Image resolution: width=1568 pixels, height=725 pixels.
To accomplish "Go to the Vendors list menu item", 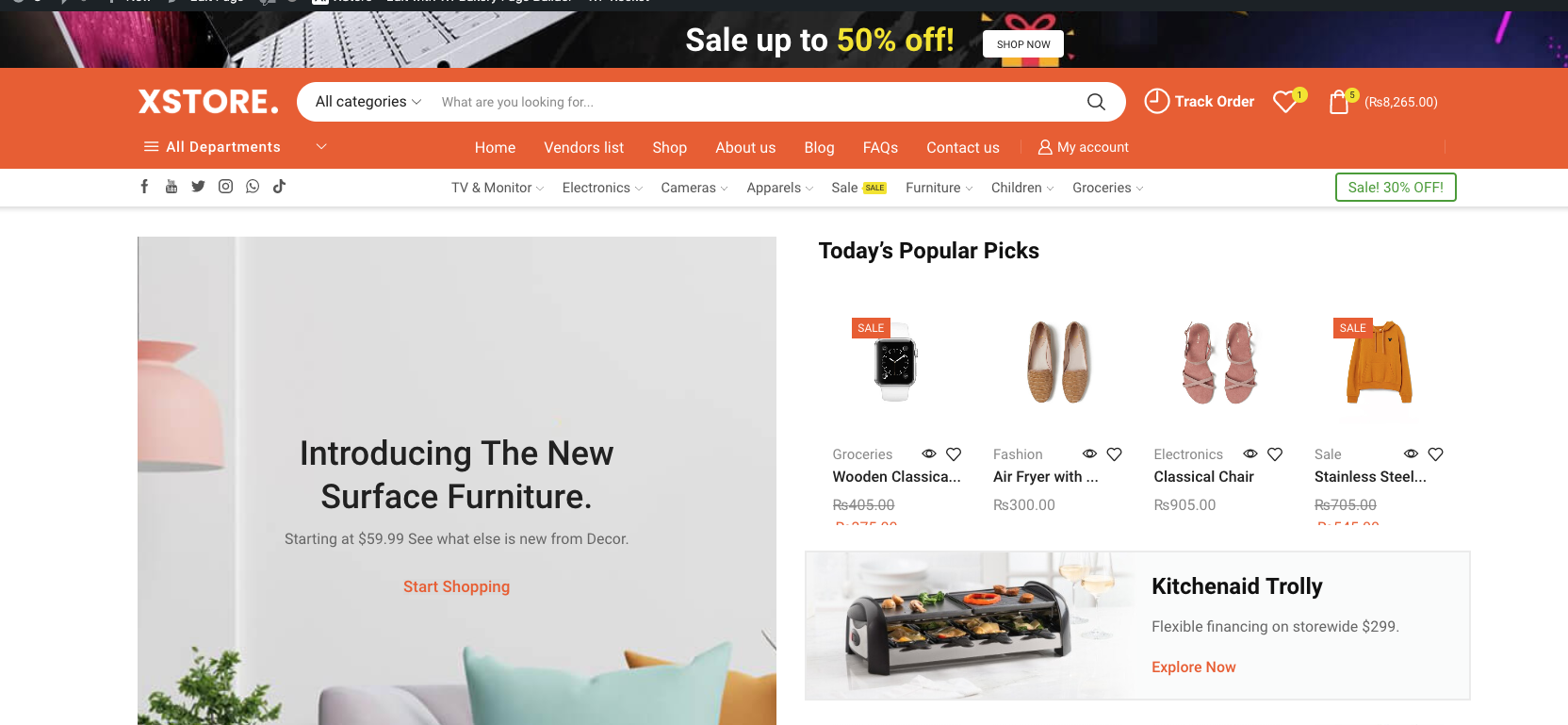I will tap(583, 147).
